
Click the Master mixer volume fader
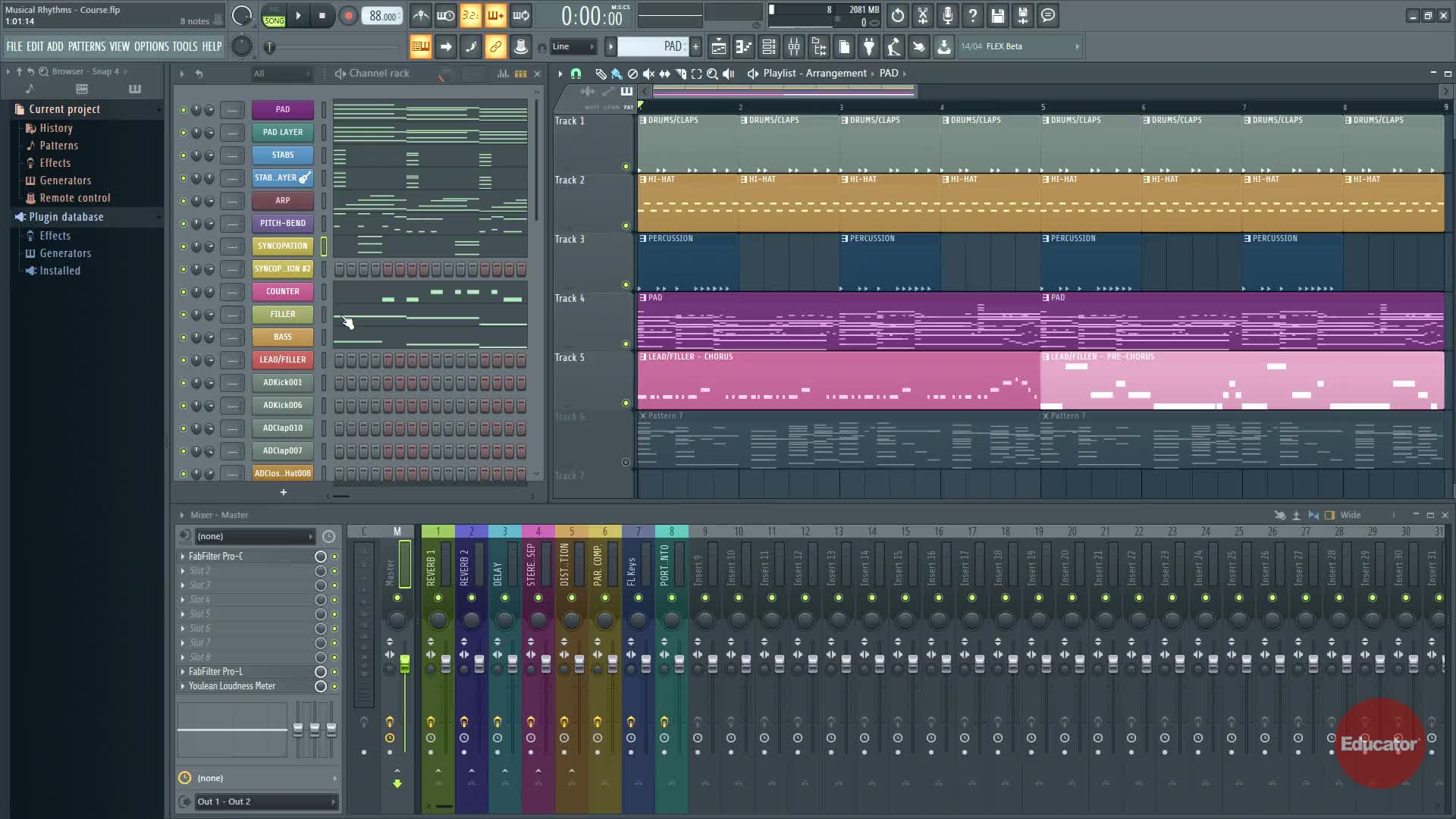405,664
